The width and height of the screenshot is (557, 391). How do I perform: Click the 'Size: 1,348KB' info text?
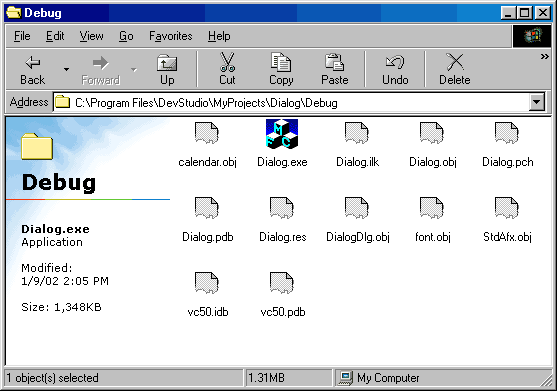pyautogui.click(x=61, y=307)
